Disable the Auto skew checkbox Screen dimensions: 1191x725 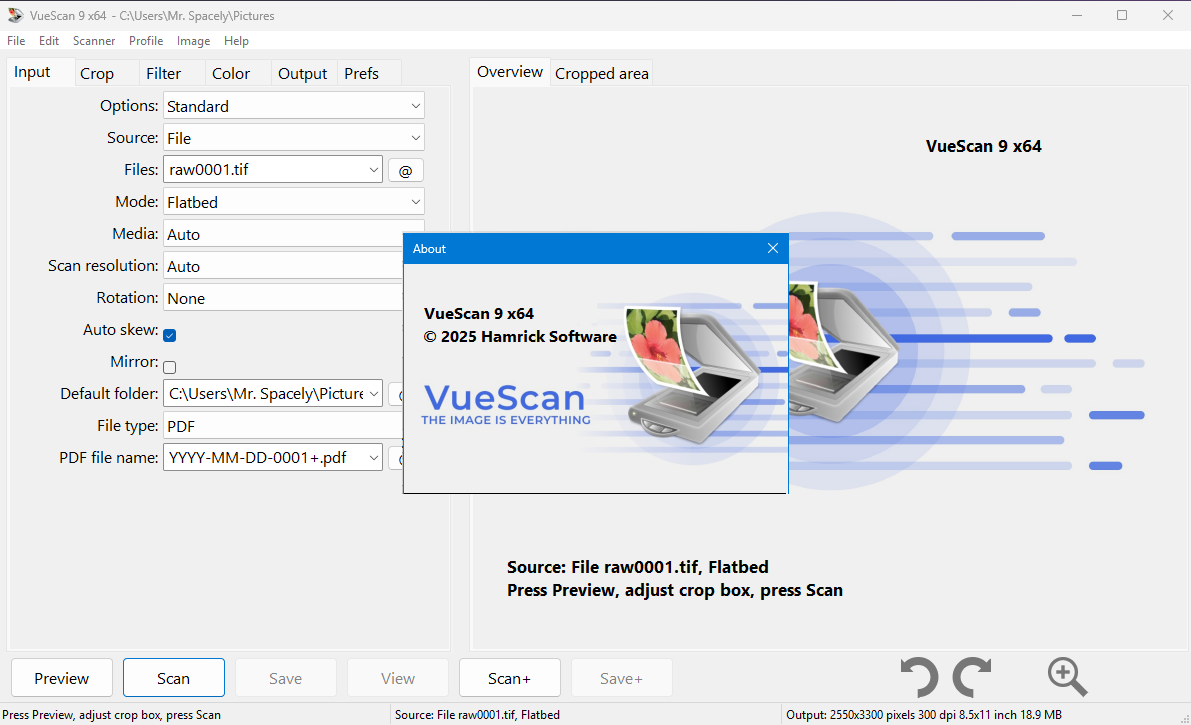click(169, 335)
